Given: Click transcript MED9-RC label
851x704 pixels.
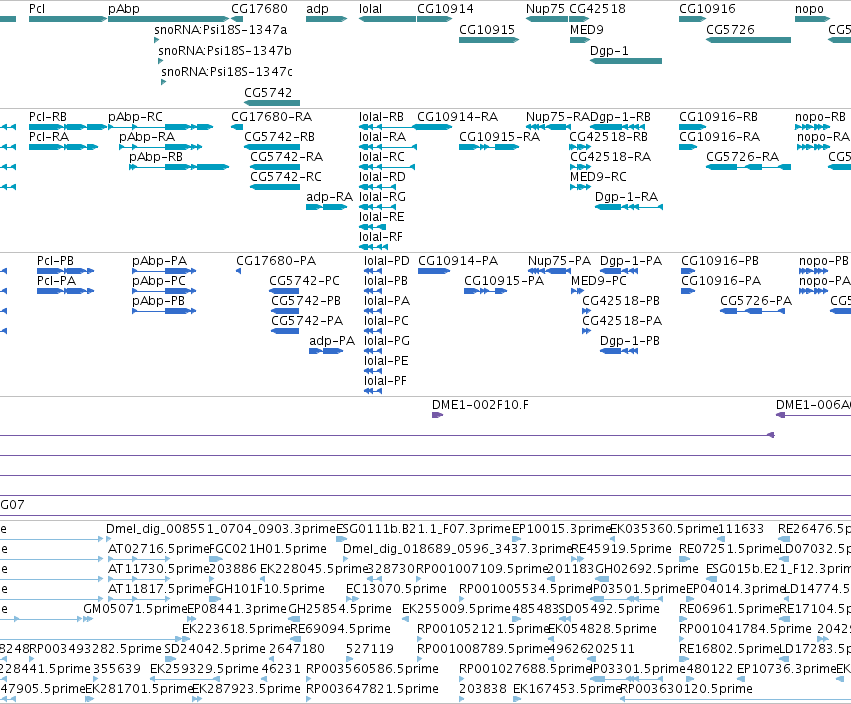Looking at the screenshot, I should [598, 177].
